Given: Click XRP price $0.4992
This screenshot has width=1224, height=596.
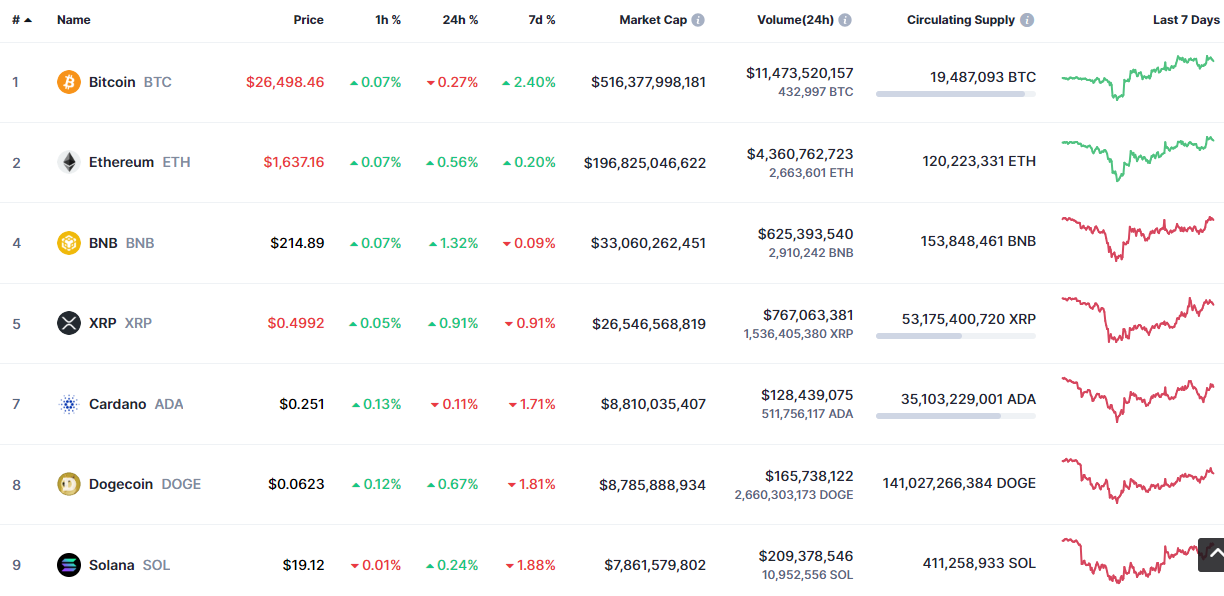Looking at the screenshot, I should (296, 323).
